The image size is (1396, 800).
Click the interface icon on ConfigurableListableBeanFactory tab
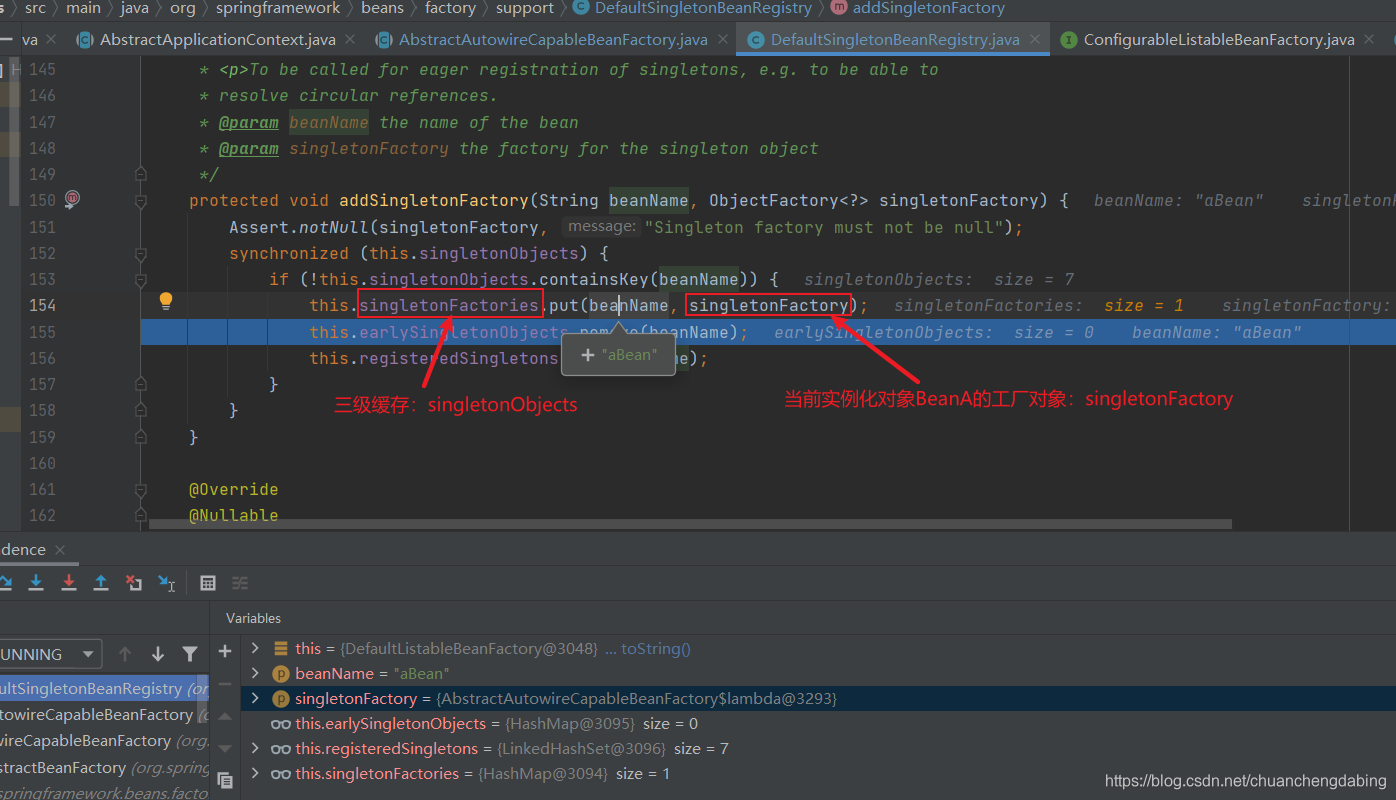[x=1069, y=40]
